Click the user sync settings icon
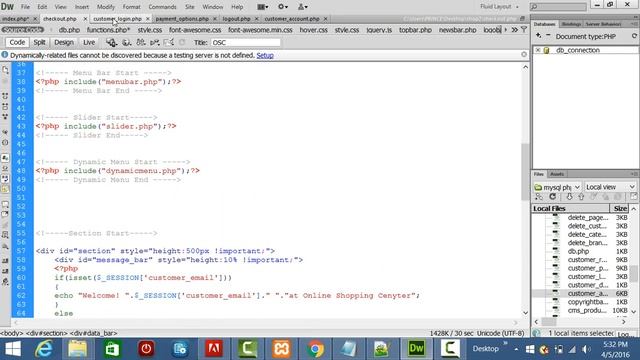Image resolution: width=640 pixels, height=360 pixels. pyautogui.click(x=302, y=7)
